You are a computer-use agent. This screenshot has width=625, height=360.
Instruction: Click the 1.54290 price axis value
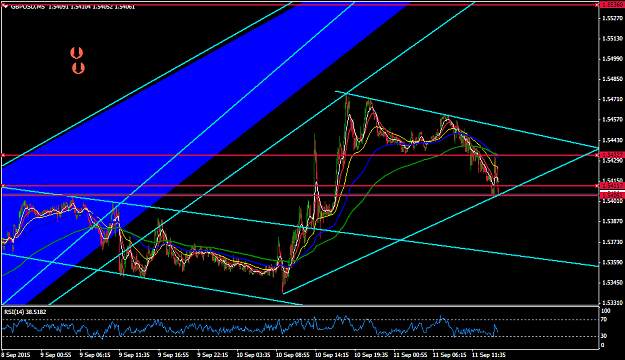point(613,161)
